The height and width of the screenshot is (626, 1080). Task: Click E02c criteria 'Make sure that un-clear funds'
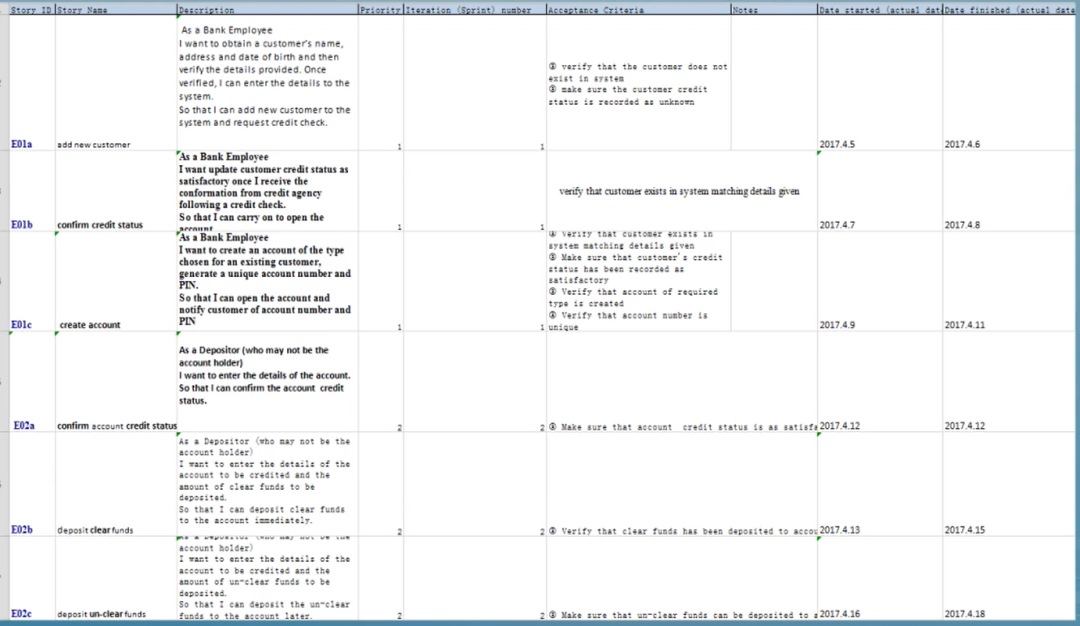[683, 615]
